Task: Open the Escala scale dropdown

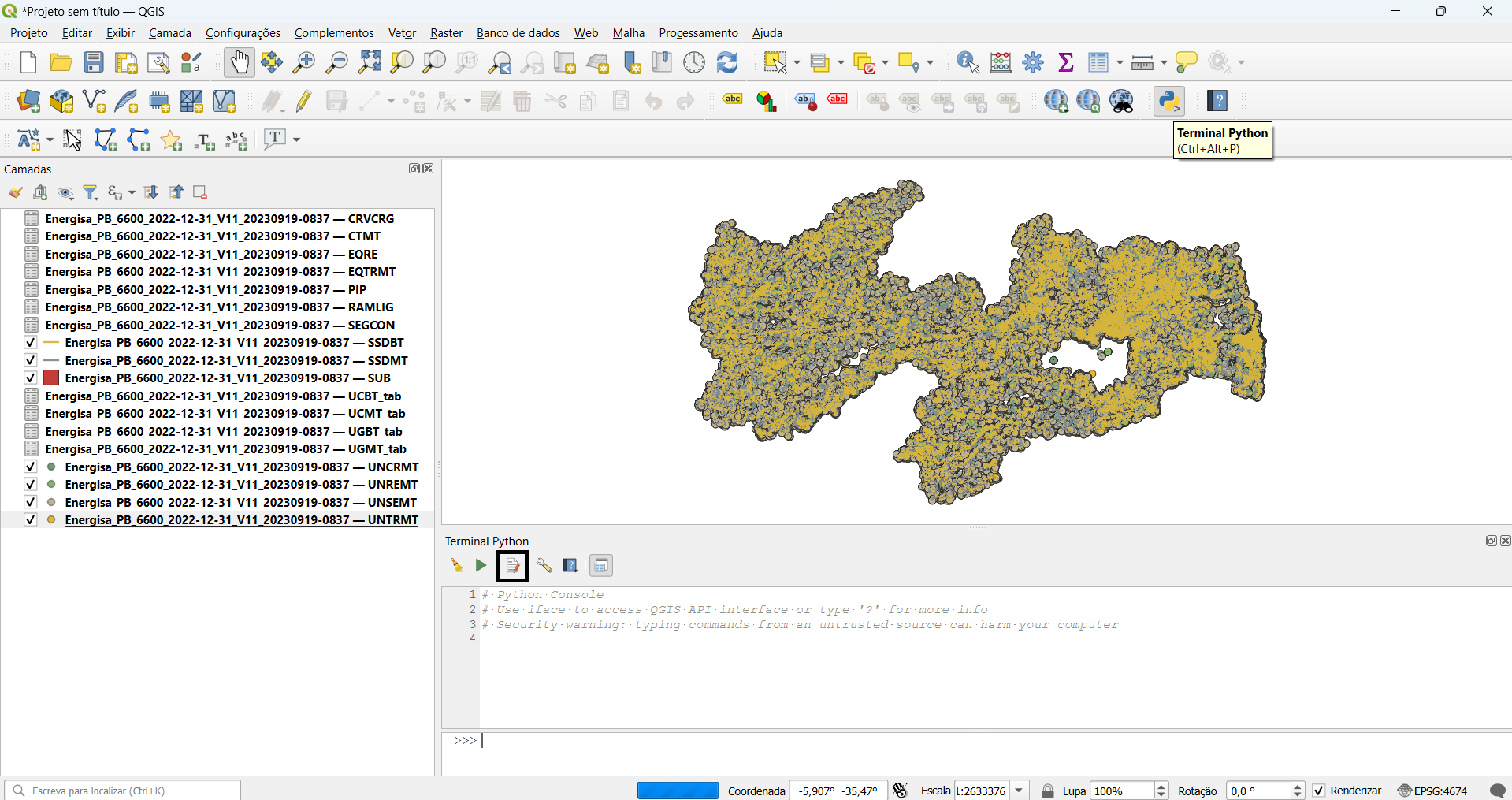Action: [x=1020, y=791]
